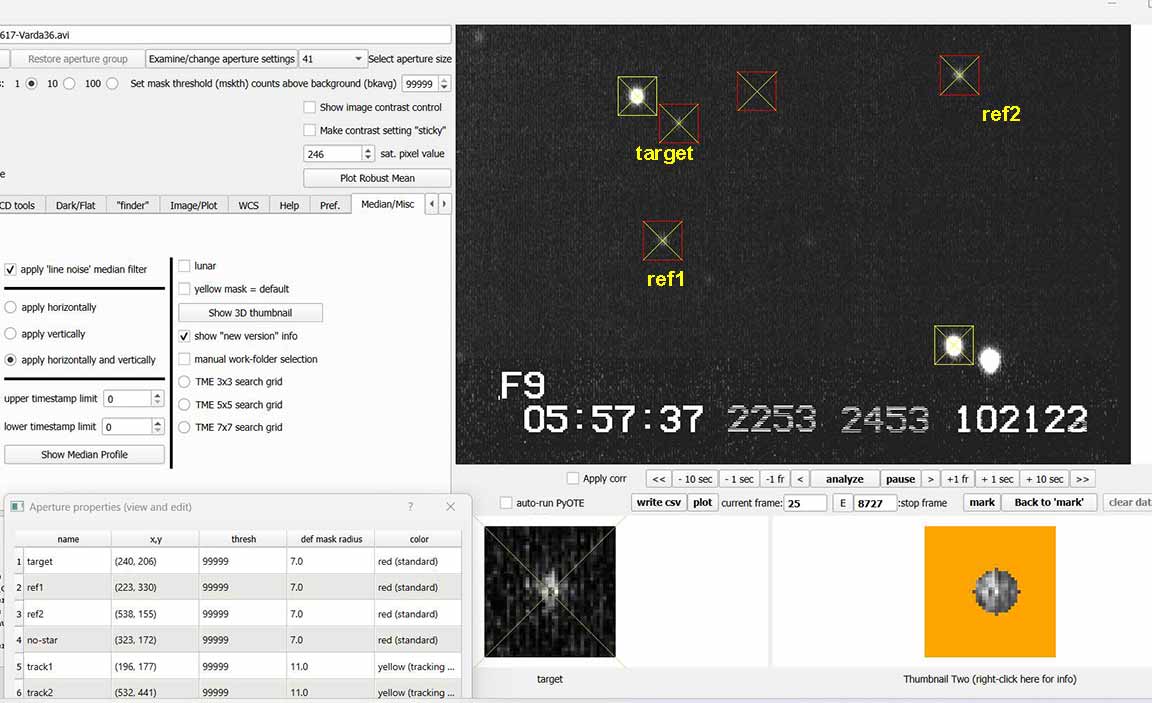
Task: Enable yellow mask = default checkbox
Action: pyautogui.click(x=184, y=289)
